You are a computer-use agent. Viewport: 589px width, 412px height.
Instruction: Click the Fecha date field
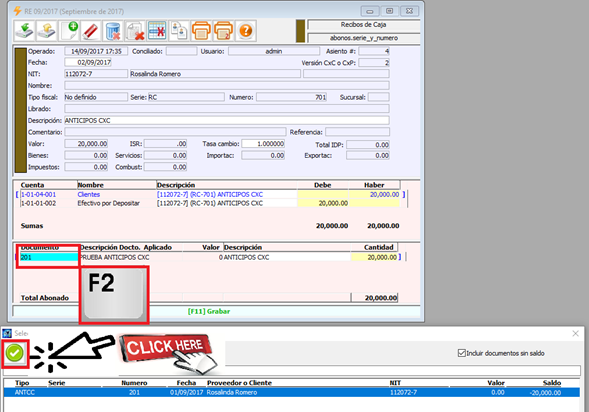pyautogui.click(x=88, y=62)
